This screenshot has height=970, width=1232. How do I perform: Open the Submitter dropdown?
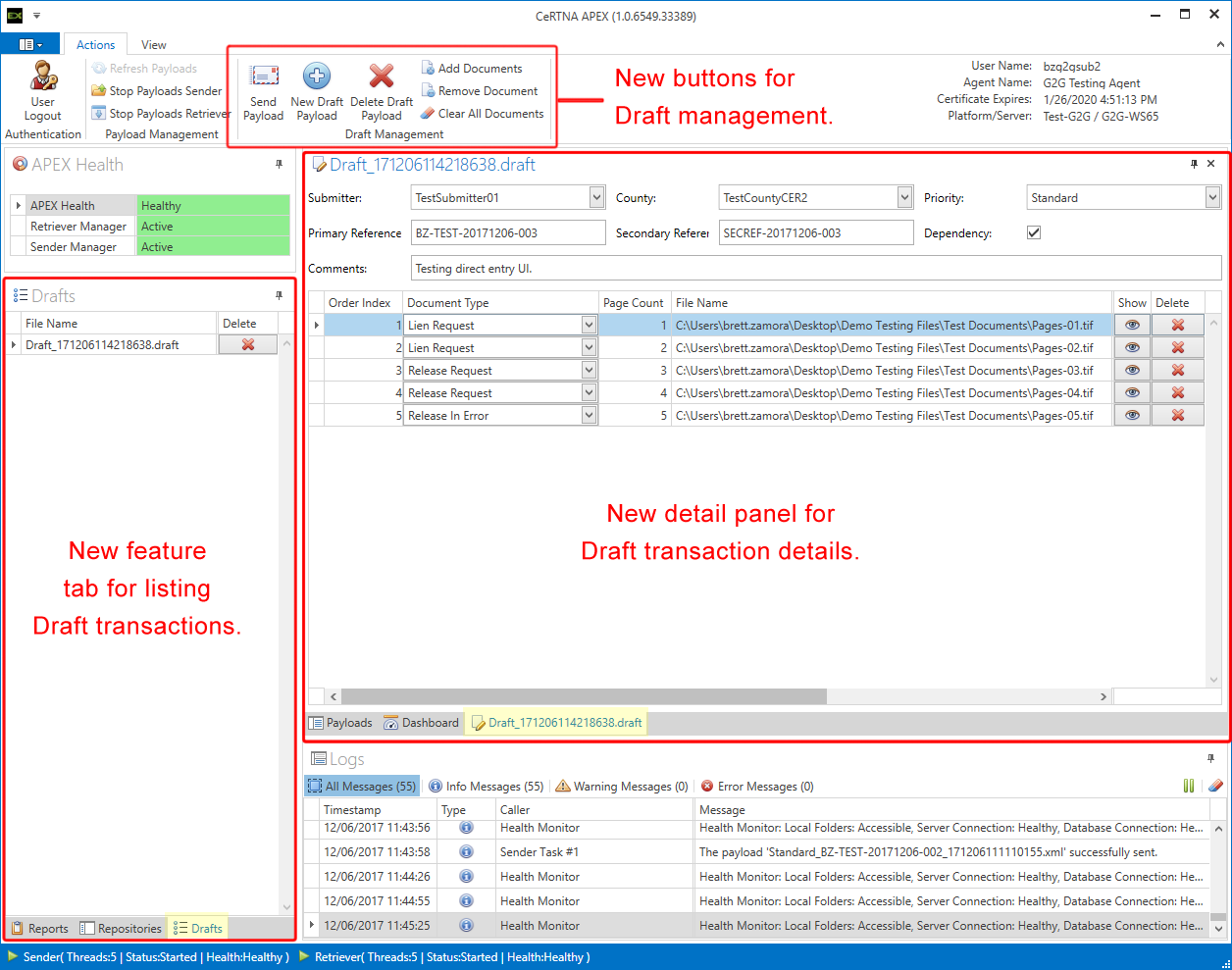coord(596,198)
